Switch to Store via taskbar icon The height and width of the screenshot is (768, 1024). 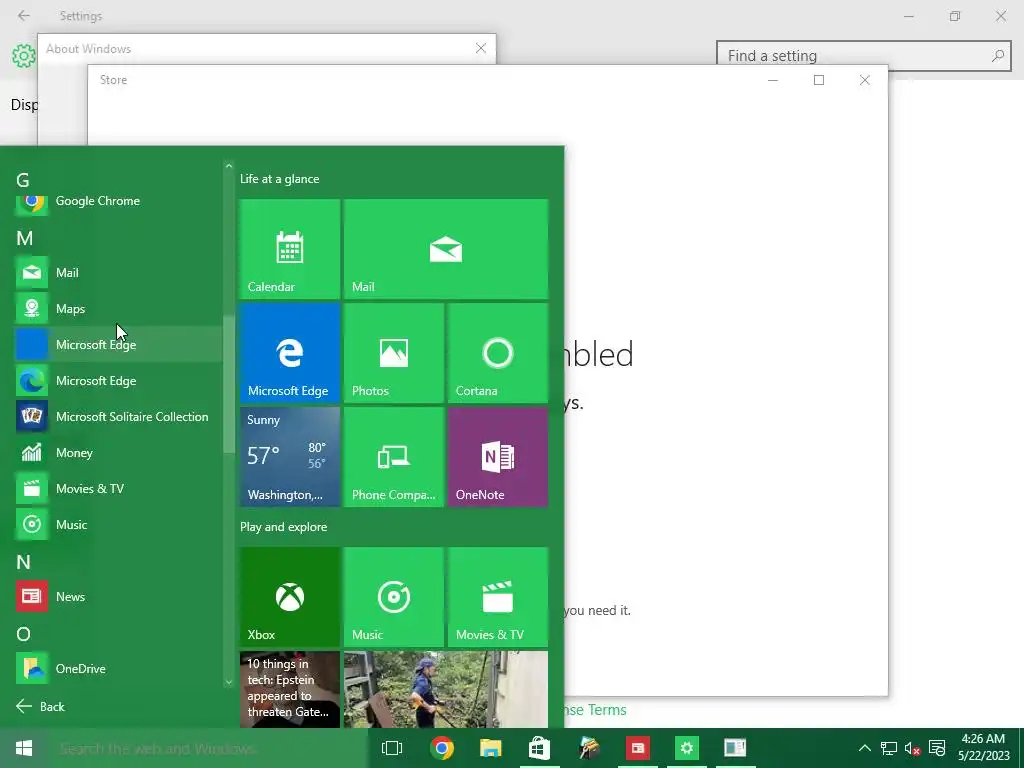(x=539, y=748)
